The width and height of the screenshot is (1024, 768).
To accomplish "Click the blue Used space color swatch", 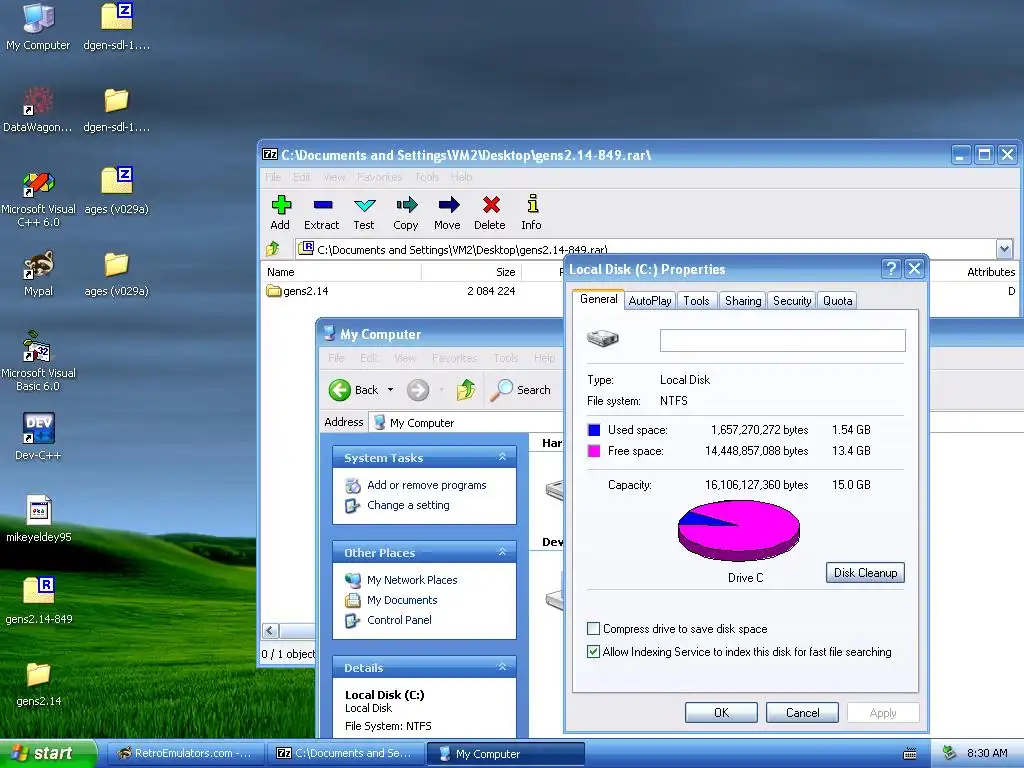I will pyautogui.click(x=594, y=430).
